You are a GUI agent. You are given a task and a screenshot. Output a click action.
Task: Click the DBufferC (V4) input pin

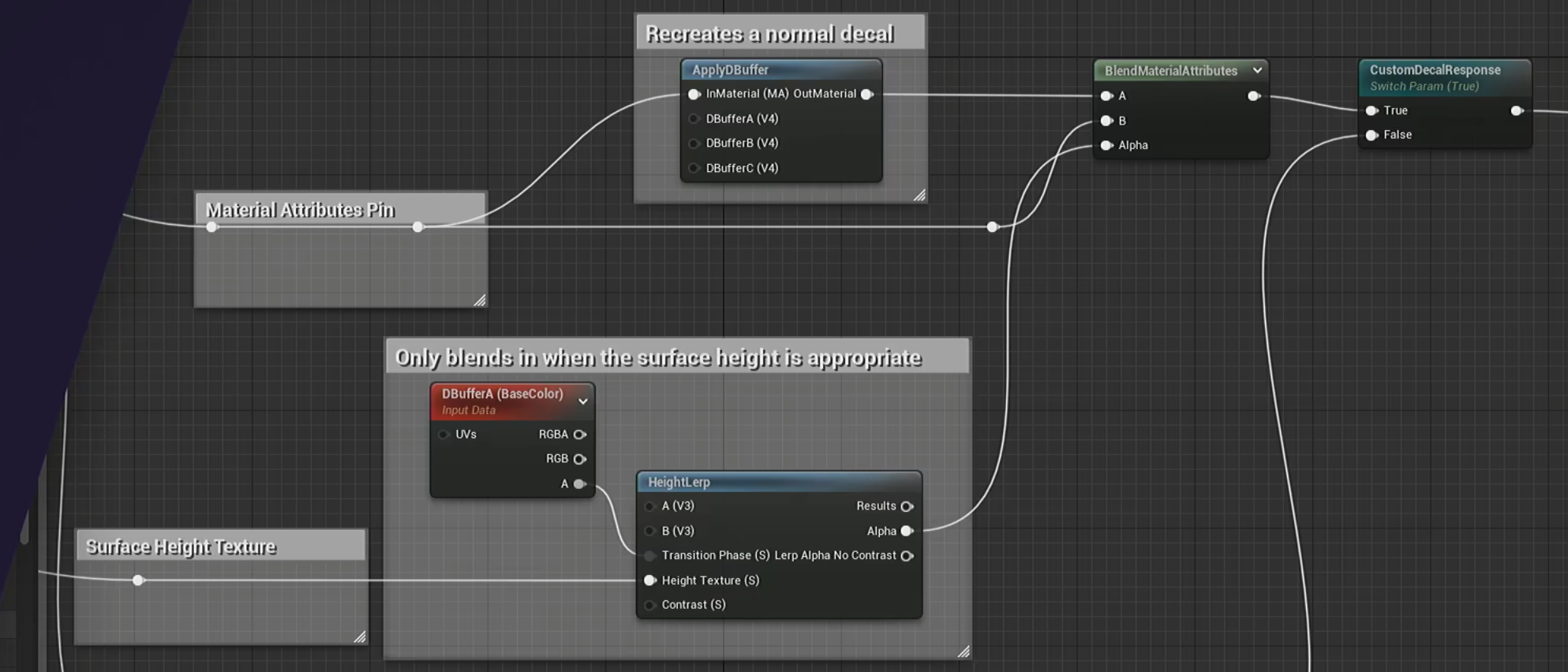click(x=694, y=168)
